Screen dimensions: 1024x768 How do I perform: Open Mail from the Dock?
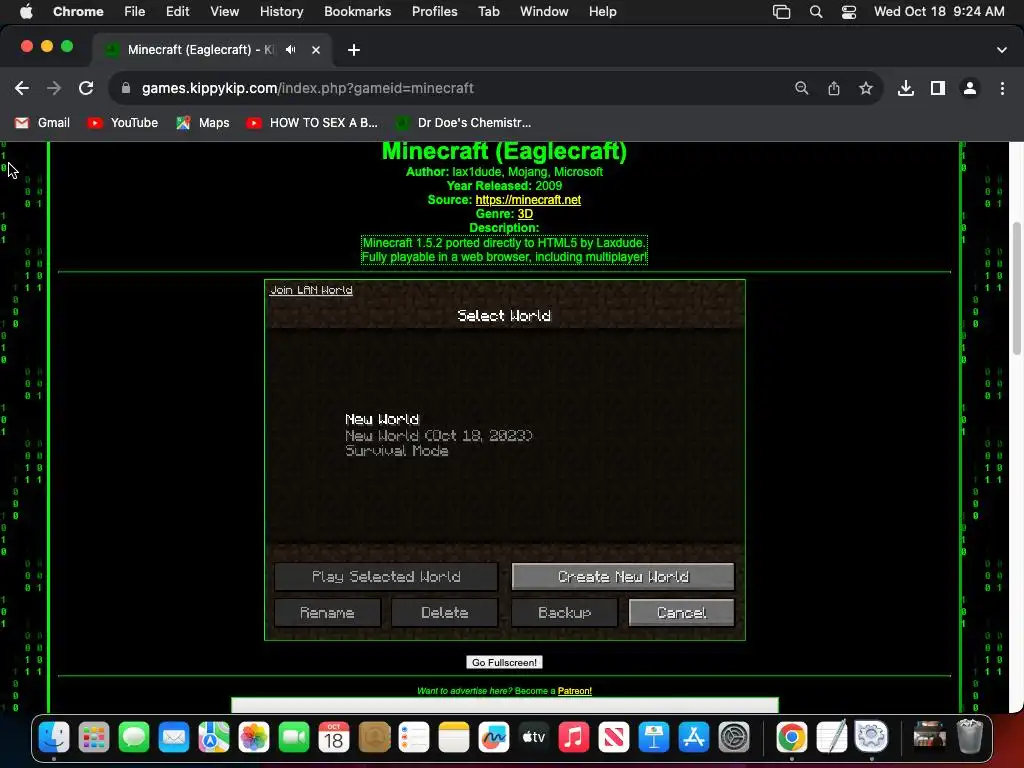[x=174, y=737]
